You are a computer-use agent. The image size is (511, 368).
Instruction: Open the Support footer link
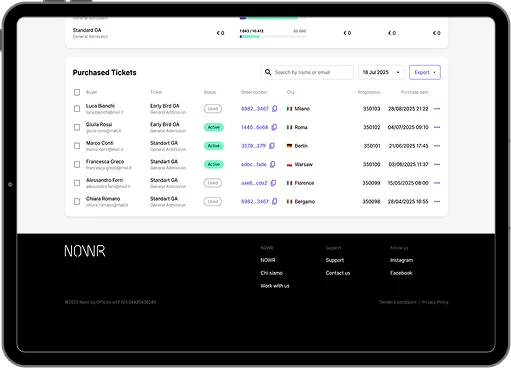(335, 260)
